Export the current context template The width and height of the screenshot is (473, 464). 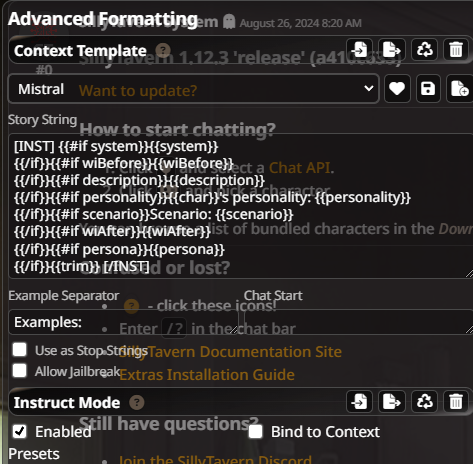pos(392,49)
